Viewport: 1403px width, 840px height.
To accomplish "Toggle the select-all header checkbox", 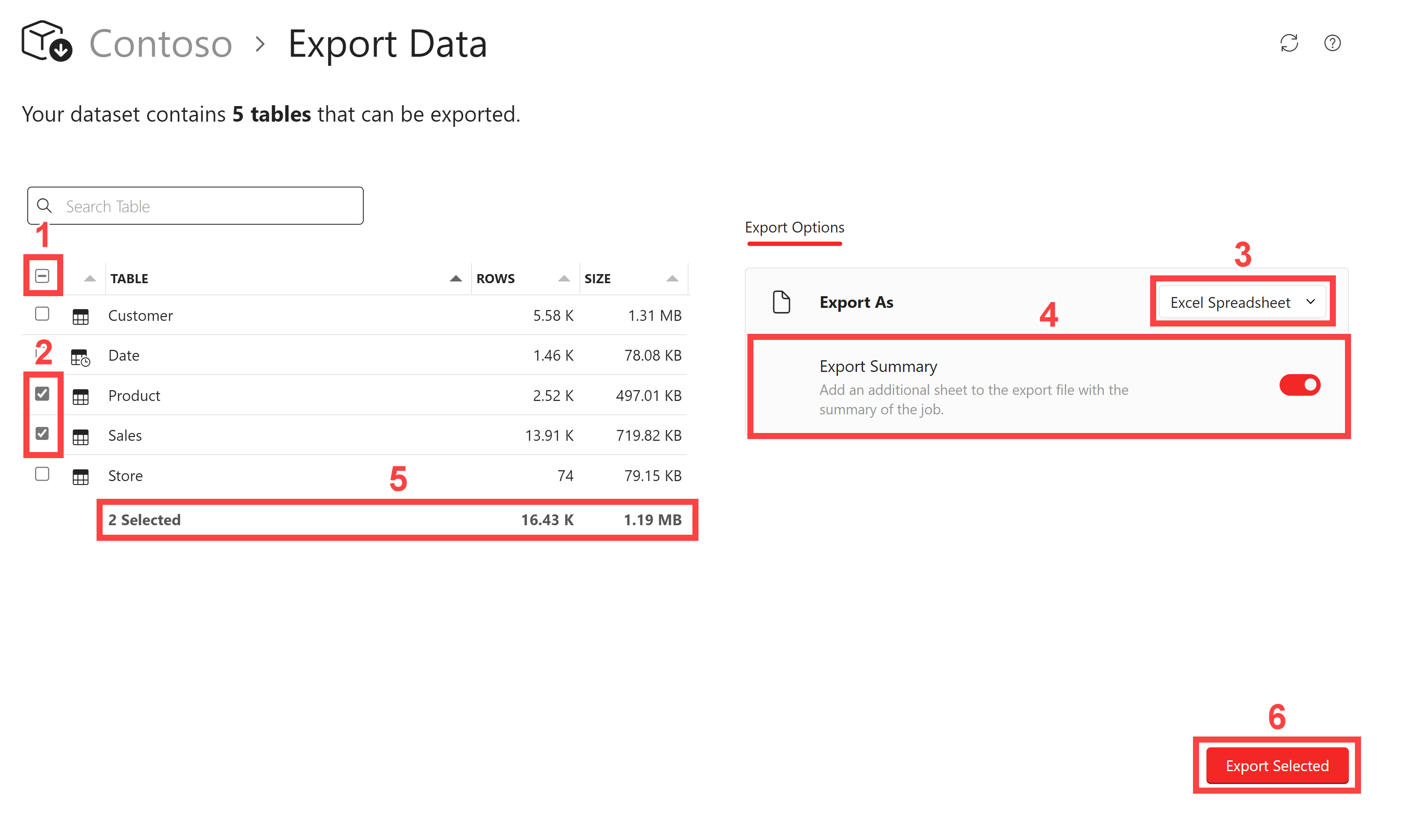I will (x=42, y=276).
